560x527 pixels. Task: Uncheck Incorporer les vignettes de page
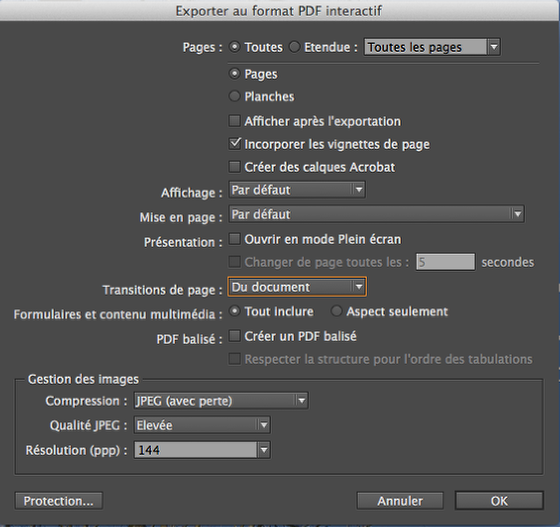pos(235,144)
